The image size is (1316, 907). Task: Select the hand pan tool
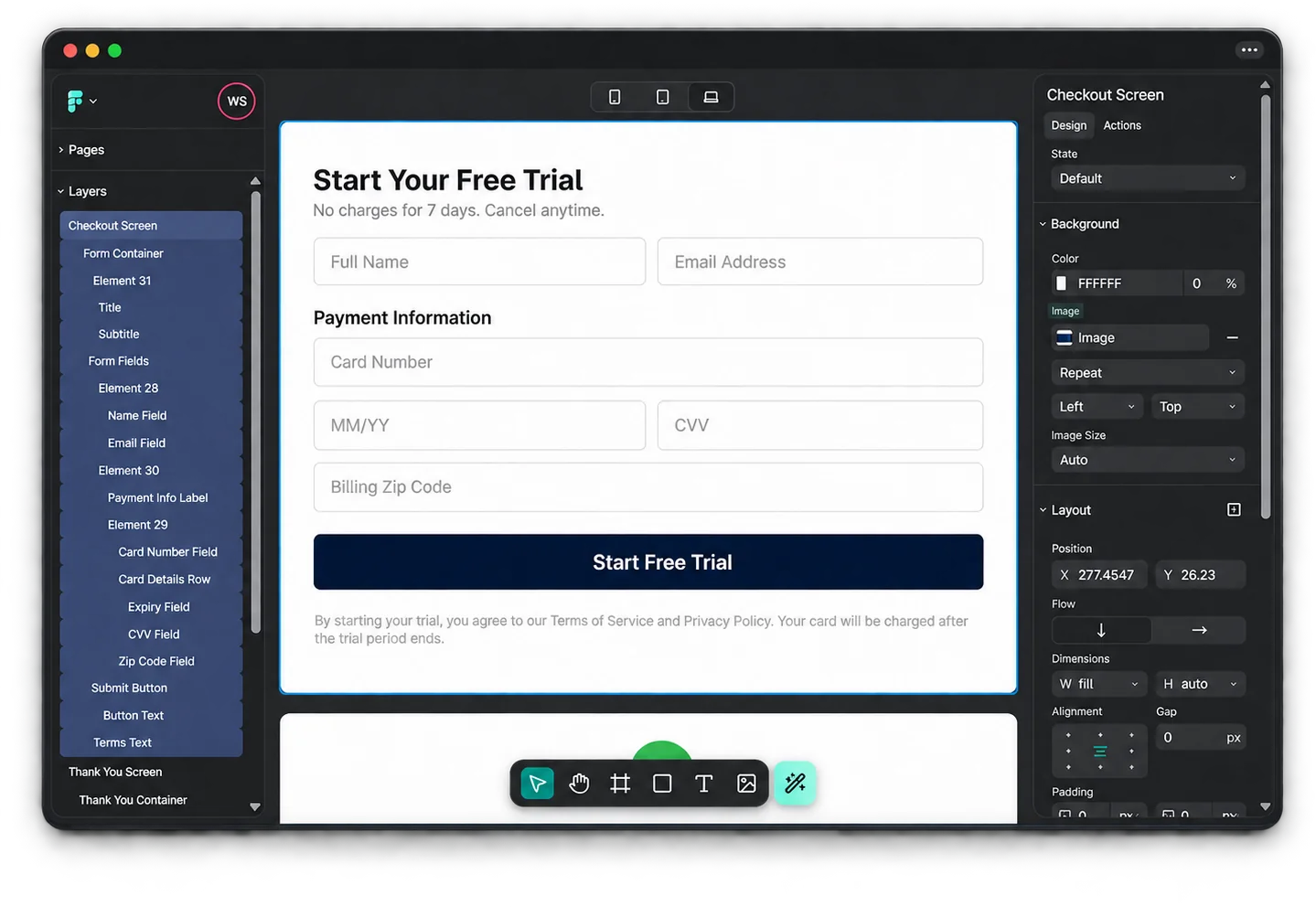coord(579,784)
